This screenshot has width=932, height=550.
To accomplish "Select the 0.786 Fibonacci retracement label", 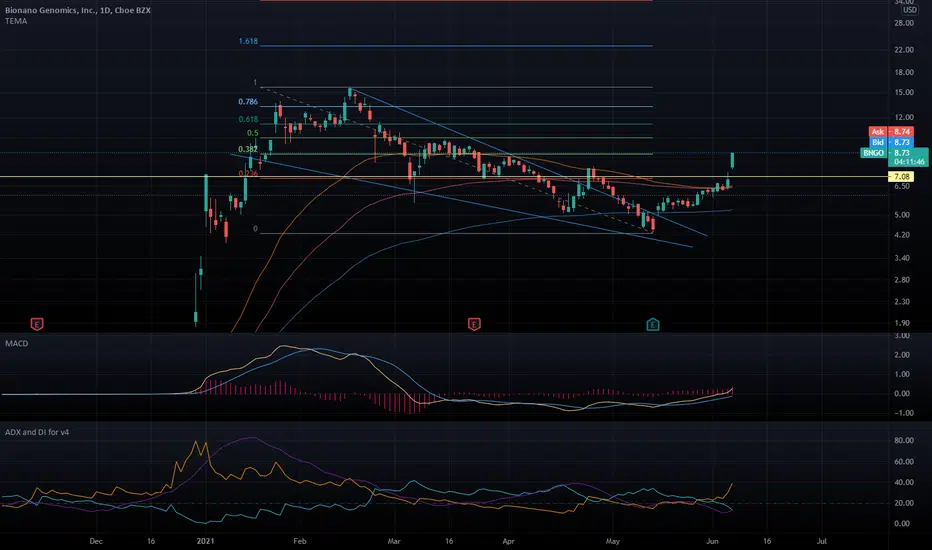I will click(248, 102).
